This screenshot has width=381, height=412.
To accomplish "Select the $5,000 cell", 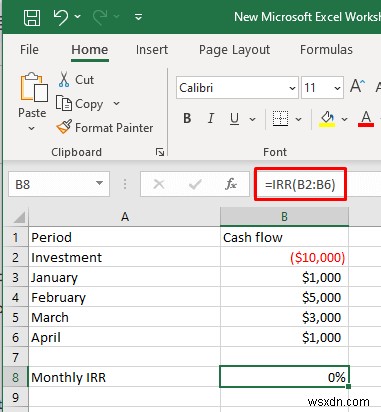I will point(284,297).
